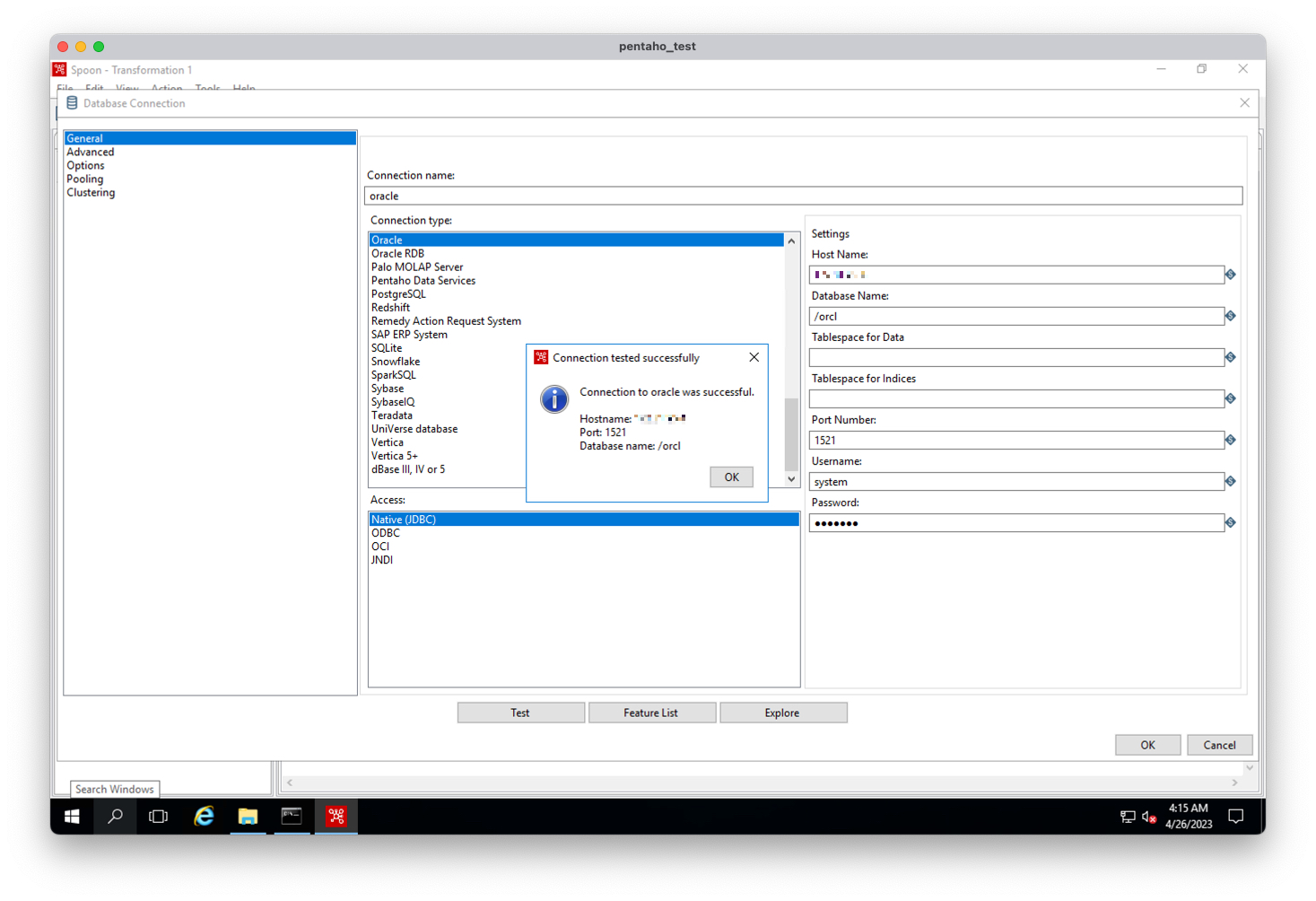The image size is (1316, 901).
Task: Close the Connection tested successfully popup
Action: pyautogui.click(x=754, y=357)
